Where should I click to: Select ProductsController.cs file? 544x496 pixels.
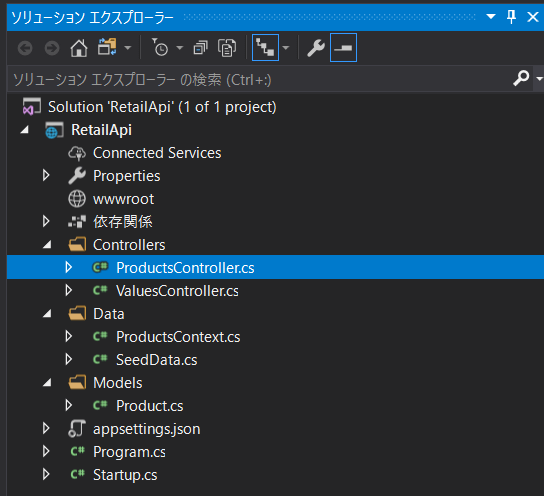[x=185, y=268]
